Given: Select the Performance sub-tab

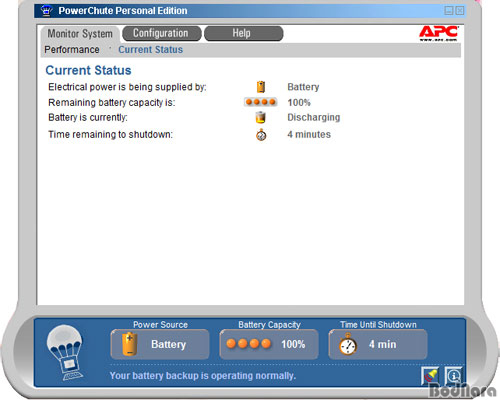Looking at the screenshot, I should point(72,50).
